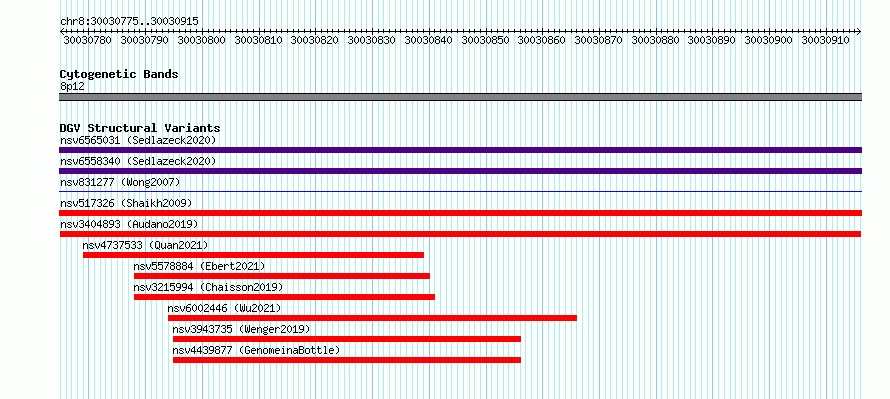Open nsv4439877 (GenomeinaBottle) label
This screenshot has width=890, height=399.
tap(256, 350)
